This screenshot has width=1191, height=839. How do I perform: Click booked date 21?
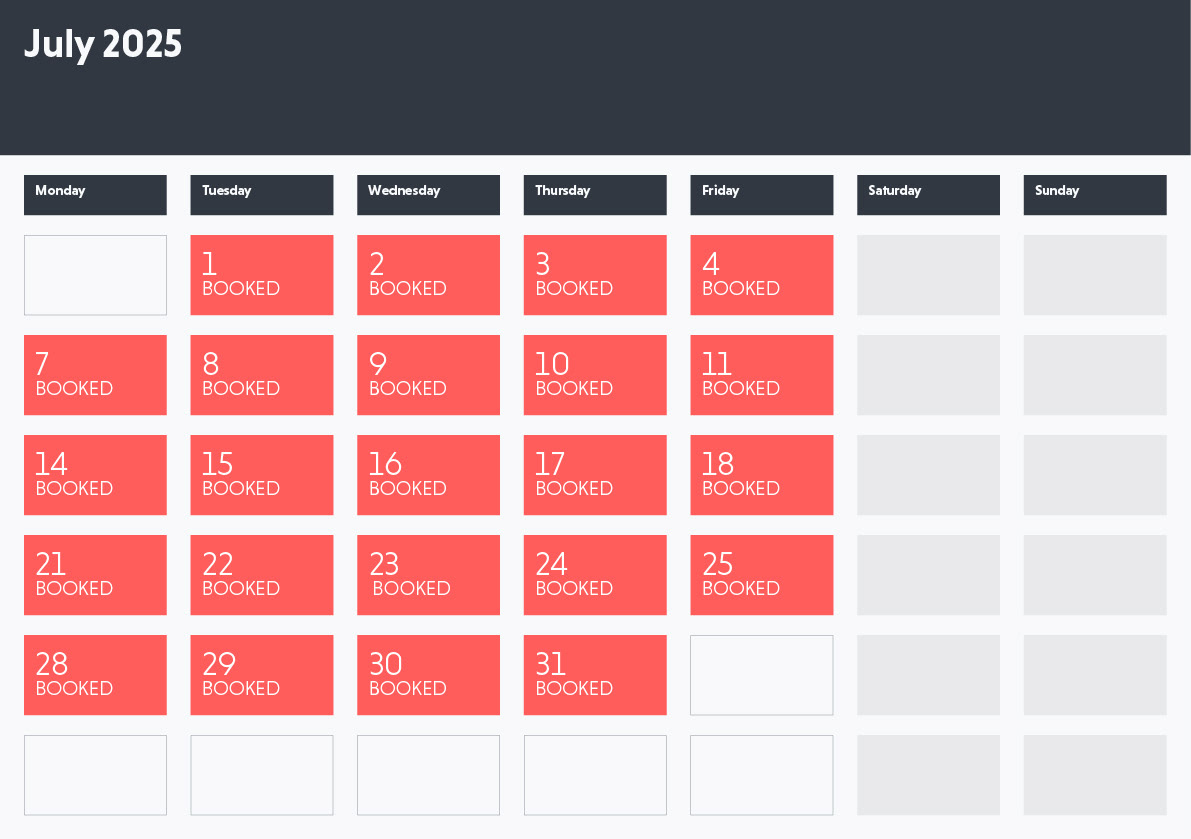pyautogui.click(x=95, y=575)
